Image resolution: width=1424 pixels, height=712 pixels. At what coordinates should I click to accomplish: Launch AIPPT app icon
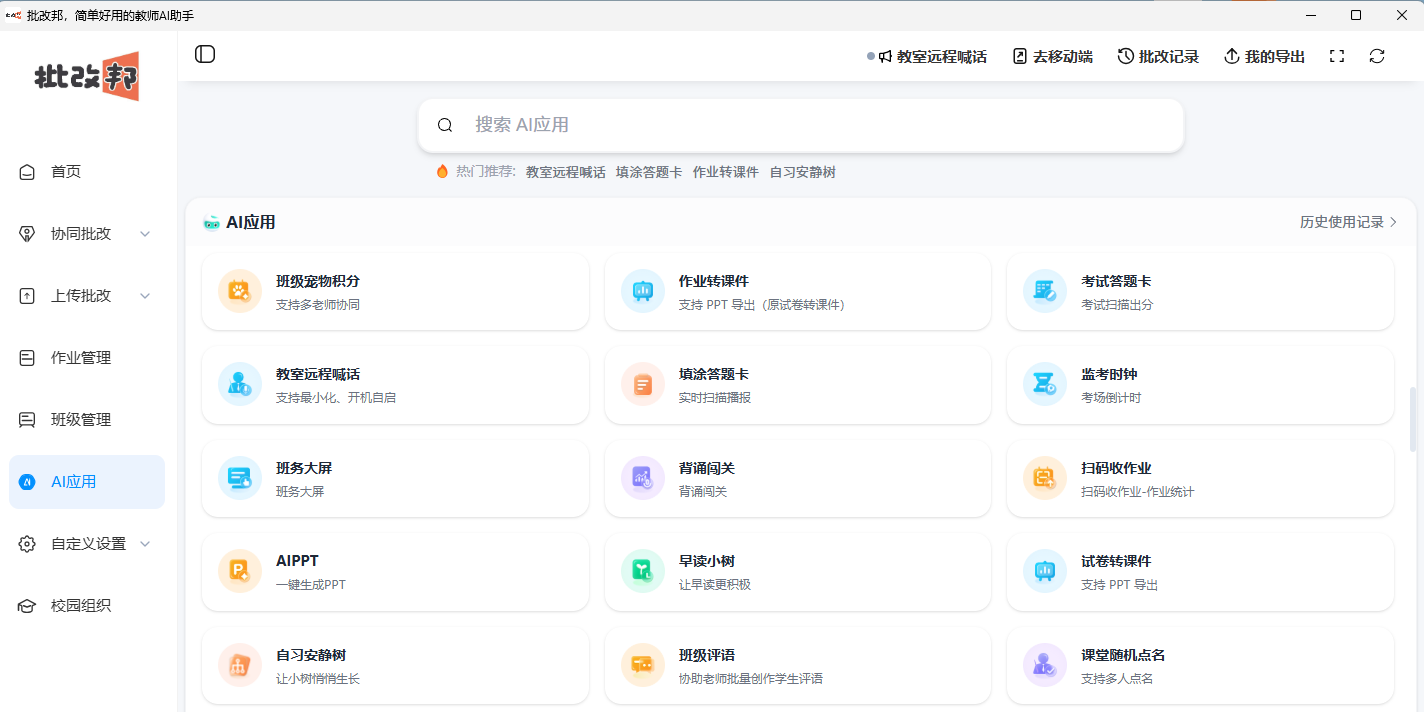tap(240, 571)
